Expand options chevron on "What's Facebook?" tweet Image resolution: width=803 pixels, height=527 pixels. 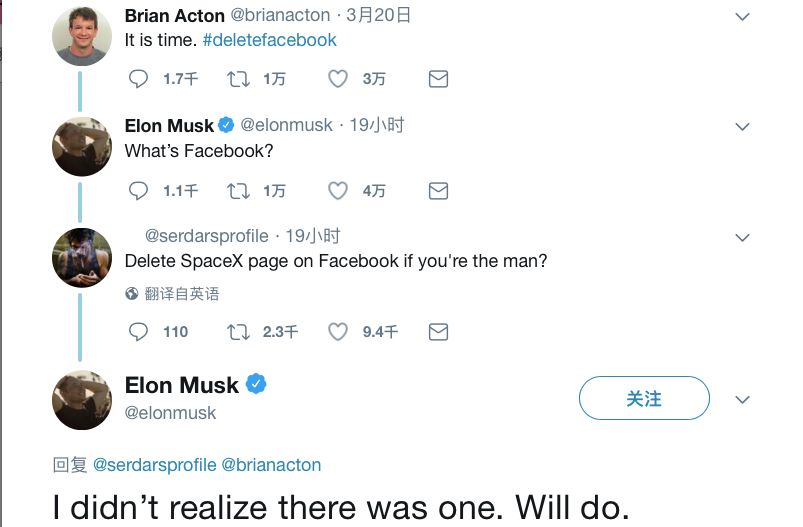(742, 127)
